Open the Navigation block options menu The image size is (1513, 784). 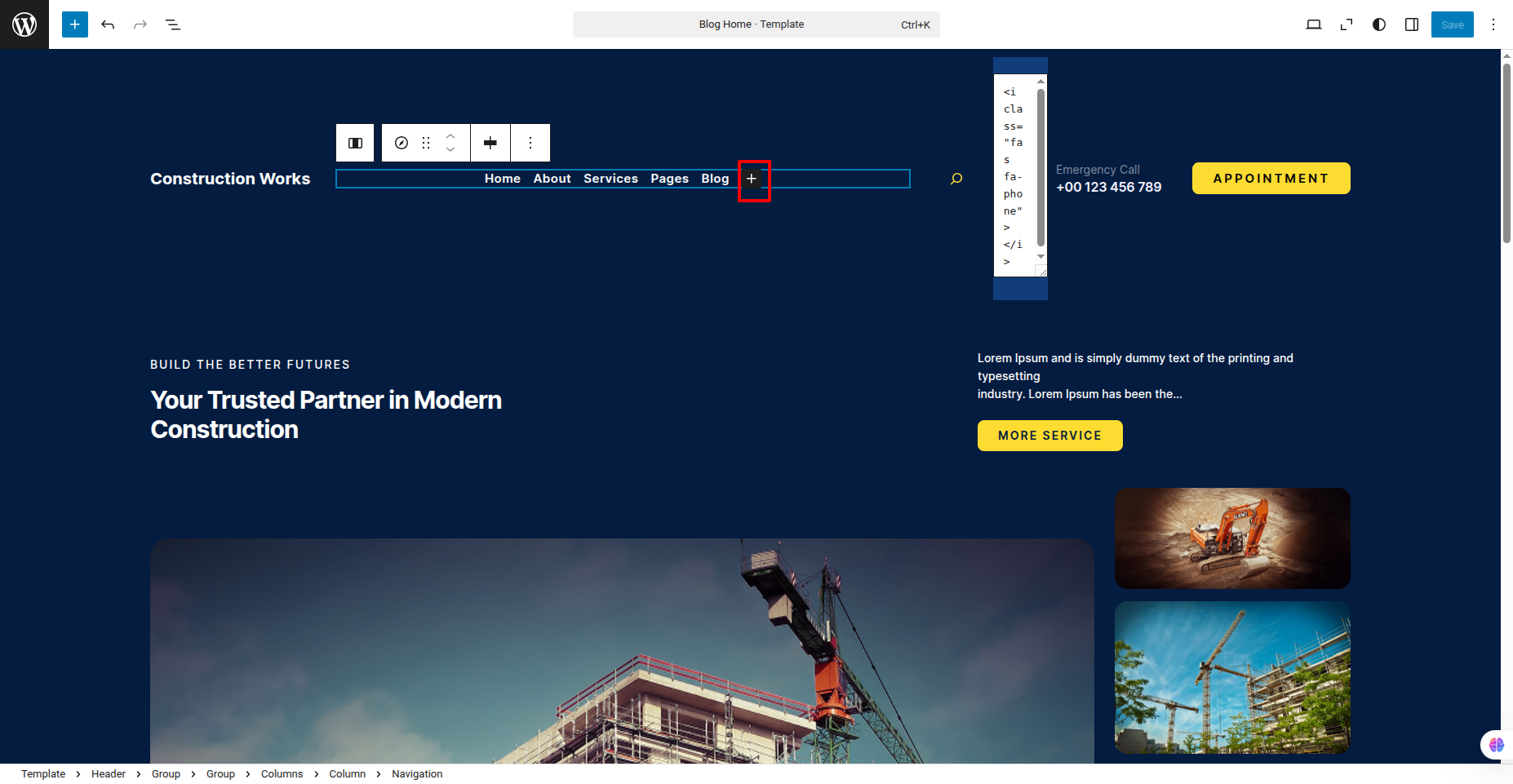pyautogui.click(x=530, y=143)
